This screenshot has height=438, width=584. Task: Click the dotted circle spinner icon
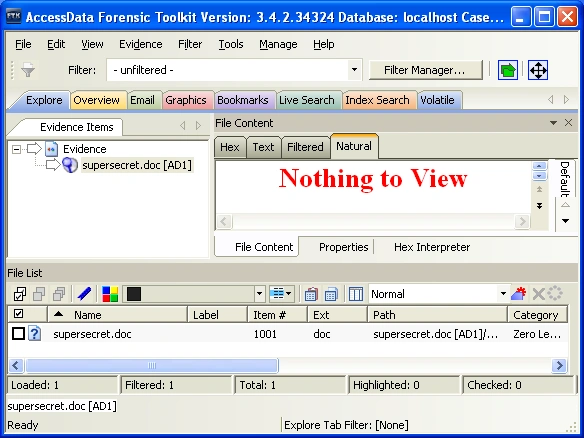(x=555, y=293)
